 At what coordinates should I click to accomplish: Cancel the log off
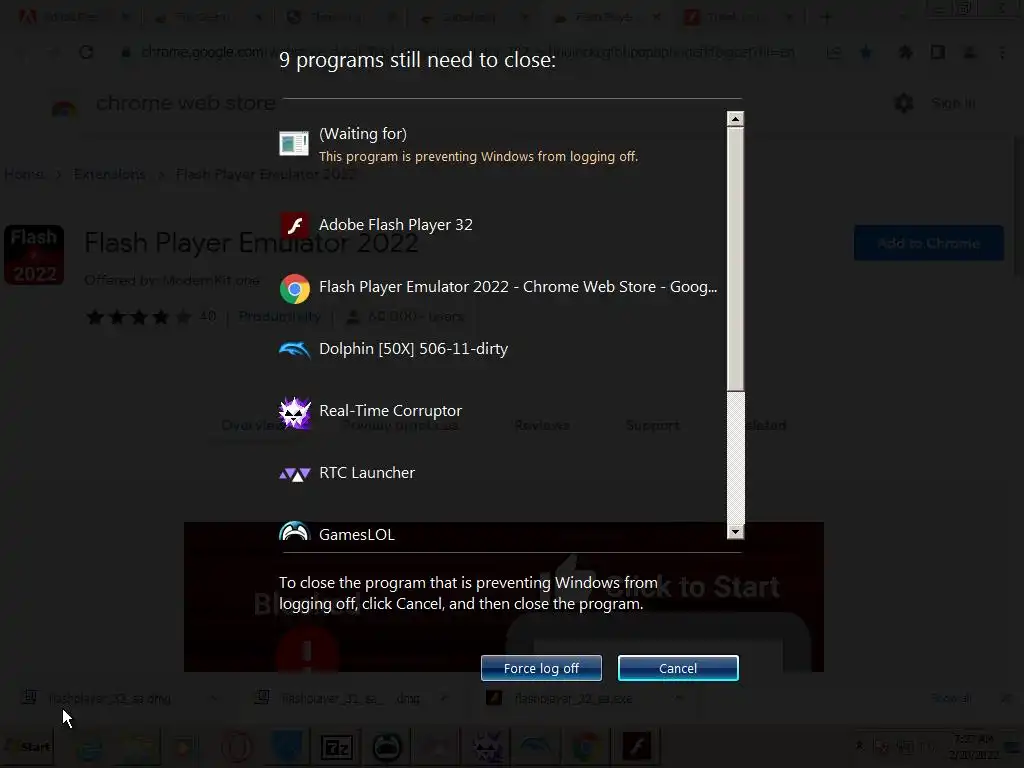[x=678, y=668]
